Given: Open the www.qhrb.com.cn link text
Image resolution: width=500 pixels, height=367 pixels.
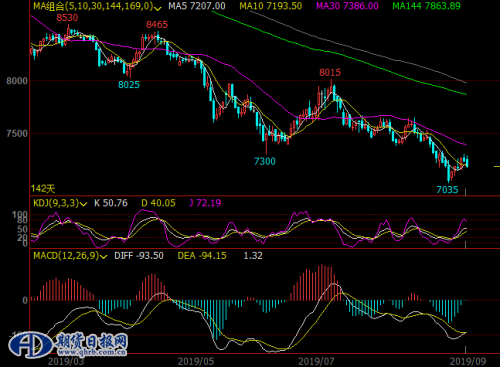Looking at the screenshot, I should [x=91, y=352].
